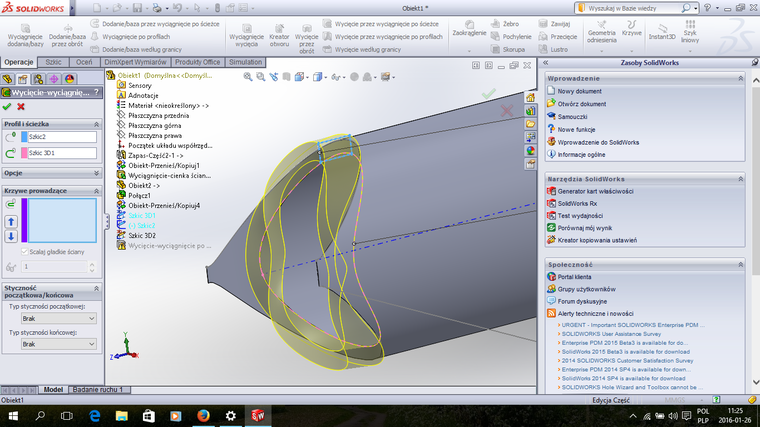
Task: Click Zoom to fit magnifier in viewport
Action: click(x=248, y=77)
